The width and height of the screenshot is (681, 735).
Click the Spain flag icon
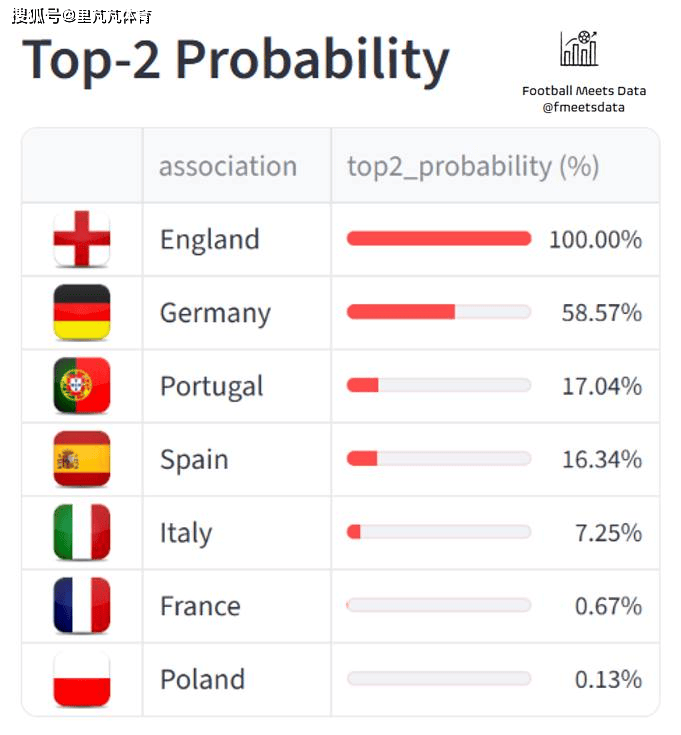click(82, 459)
